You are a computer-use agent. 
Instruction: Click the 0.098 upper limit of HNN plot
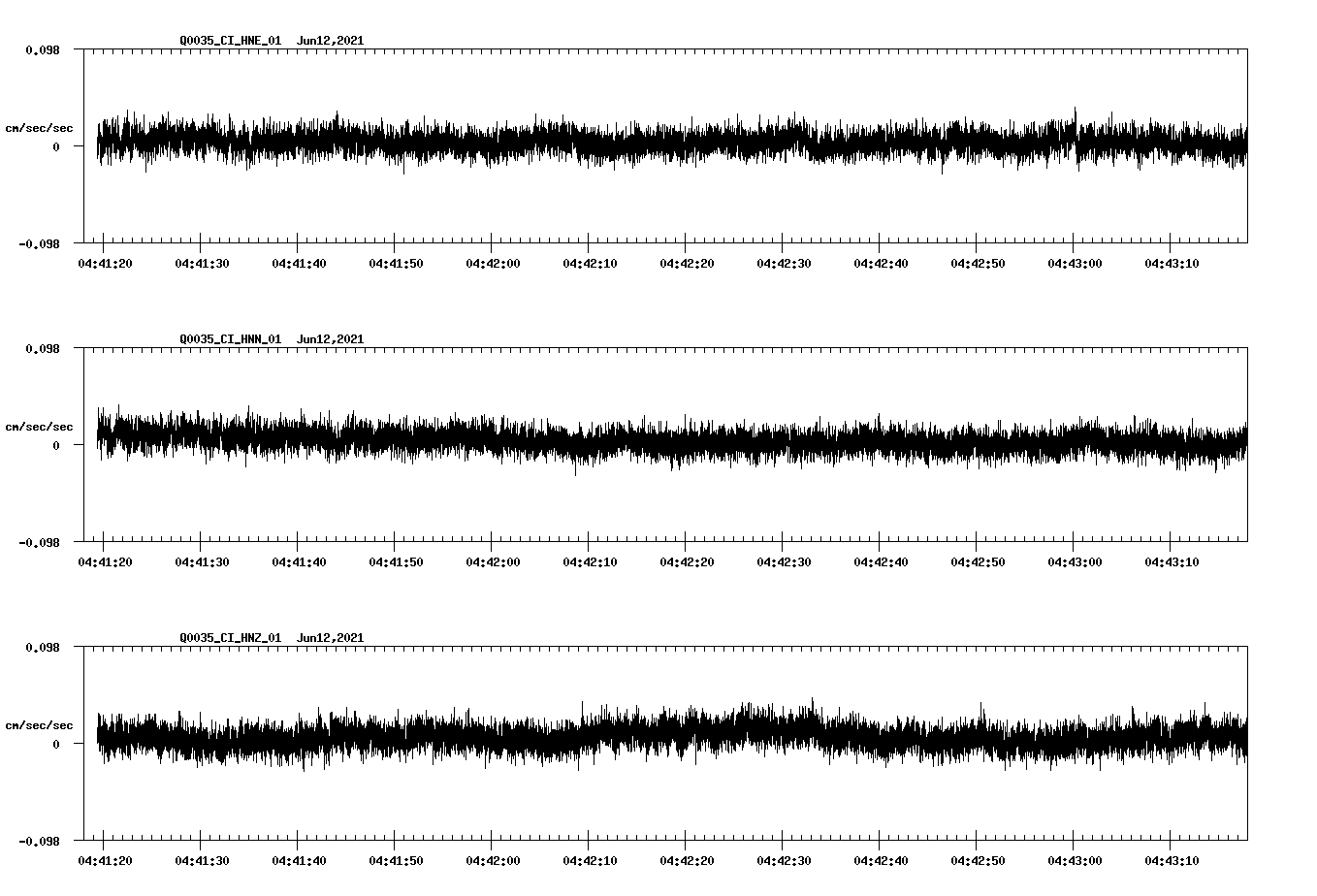click(x=43, y=348)
